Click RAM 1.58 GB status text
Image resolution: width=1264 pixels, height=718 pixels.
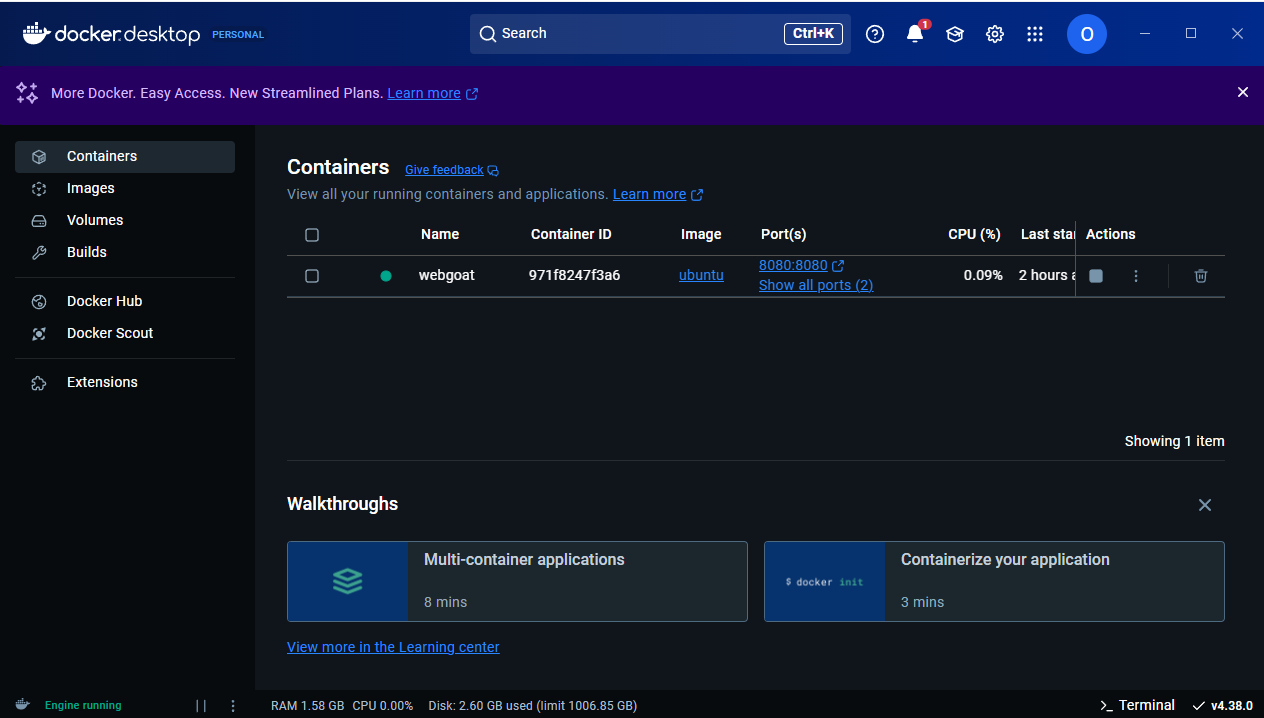click(307, 706)
